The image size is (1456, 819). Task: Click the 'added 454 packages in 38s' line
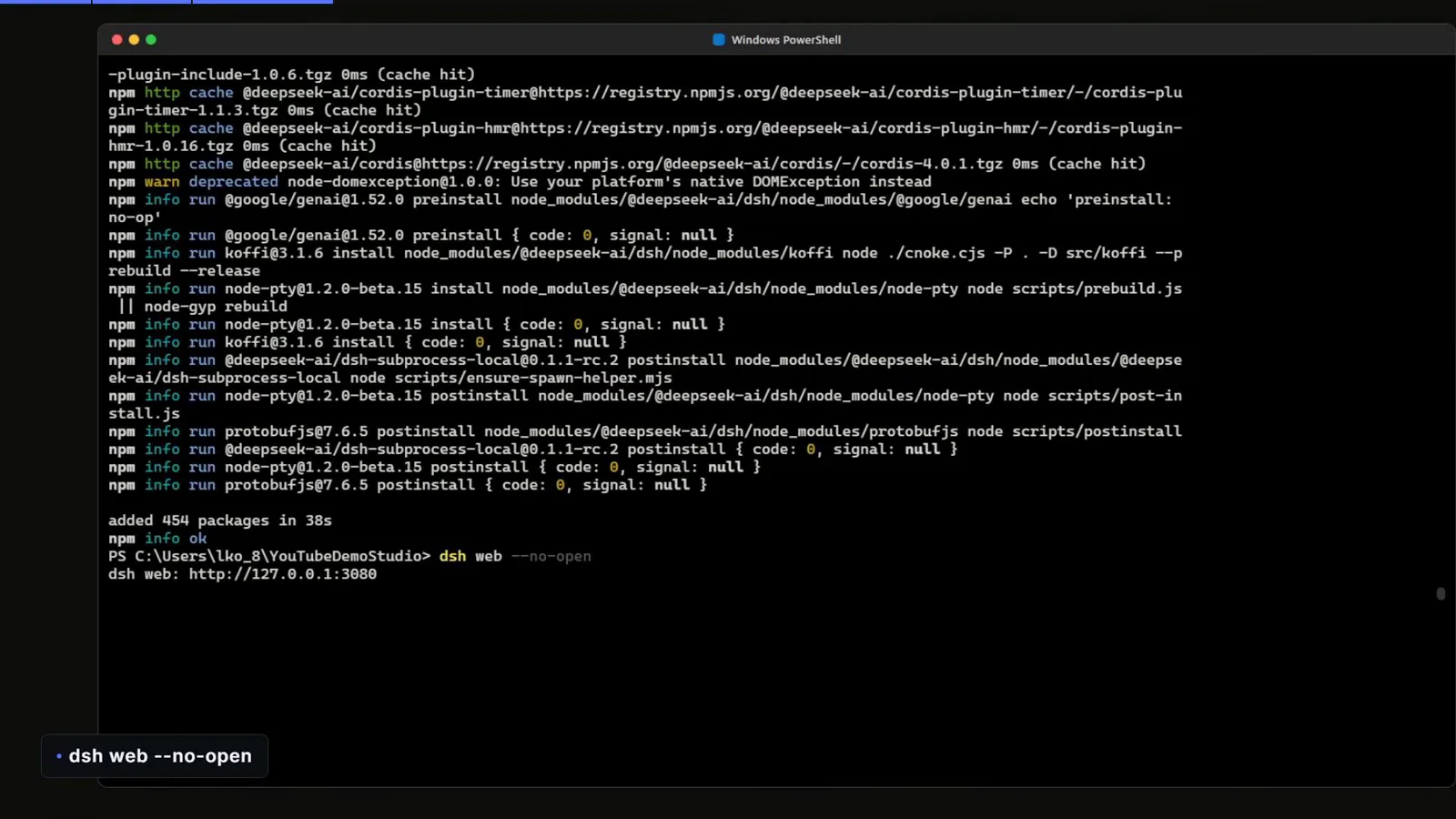(220, 521)
